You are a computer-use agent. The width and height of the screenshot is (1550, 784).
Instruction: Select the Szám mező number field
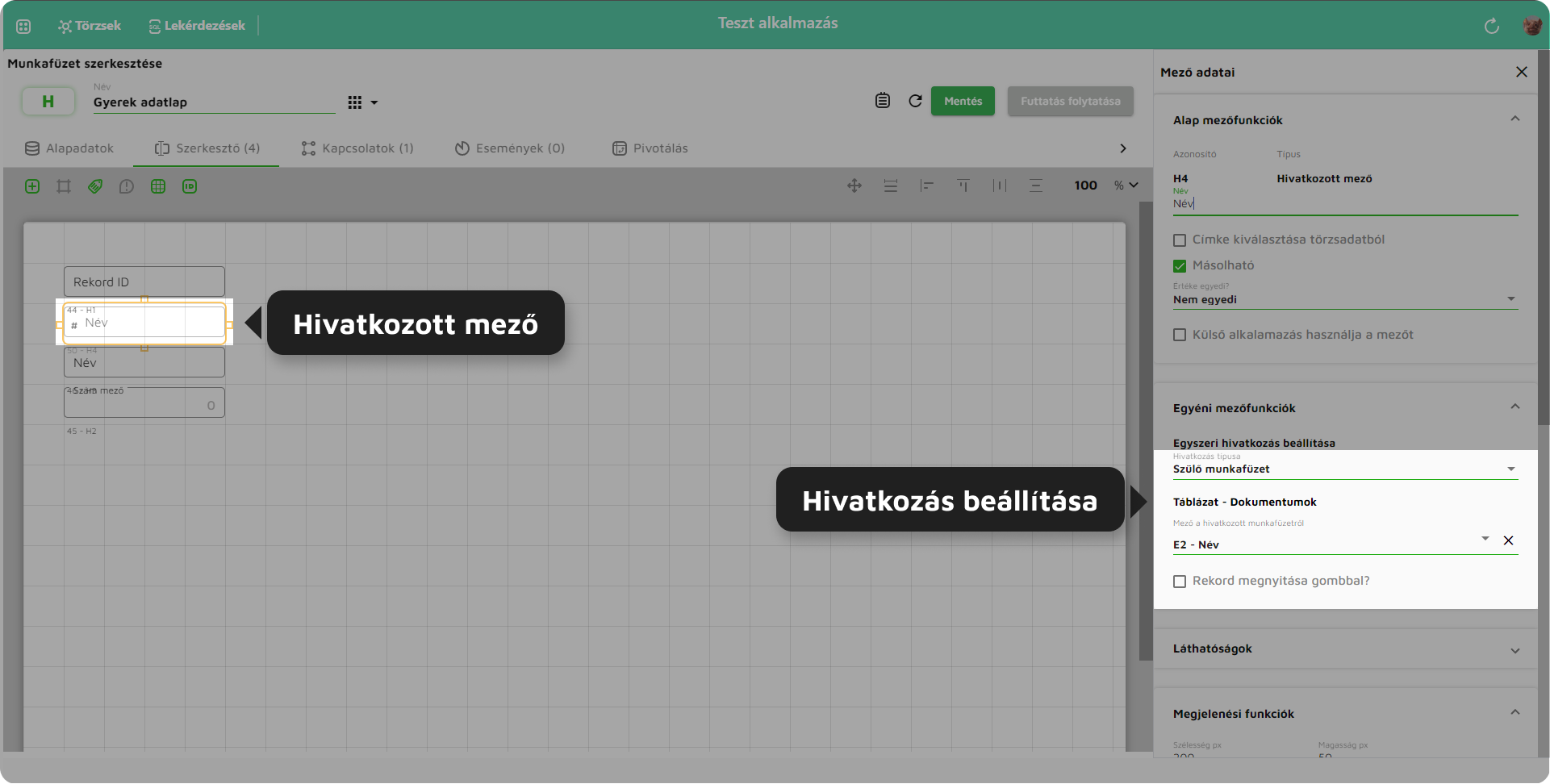[x=144, y=402]
